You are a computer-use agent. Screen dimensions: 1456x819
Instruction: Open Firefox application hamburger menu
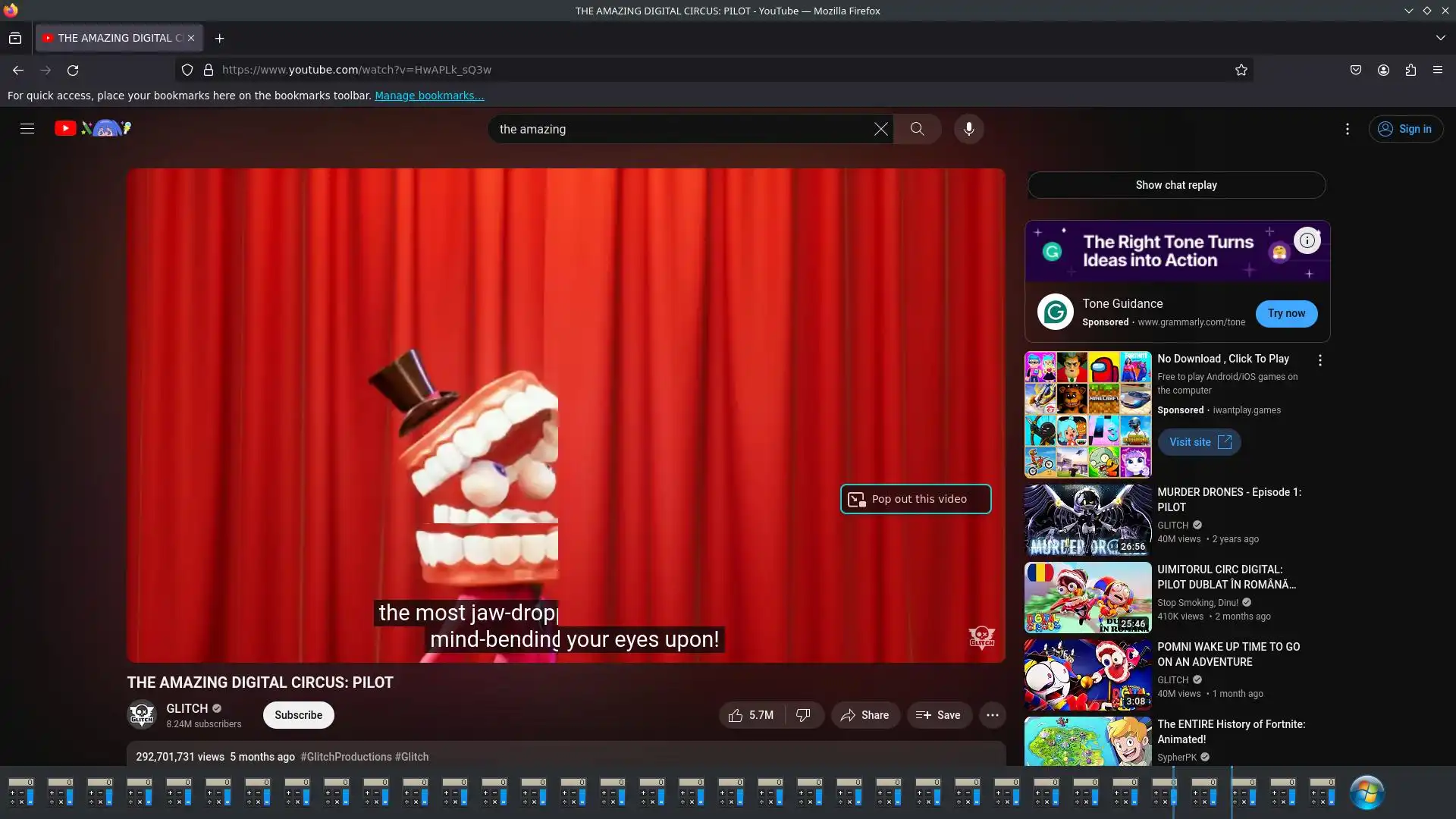point(1438,70)
